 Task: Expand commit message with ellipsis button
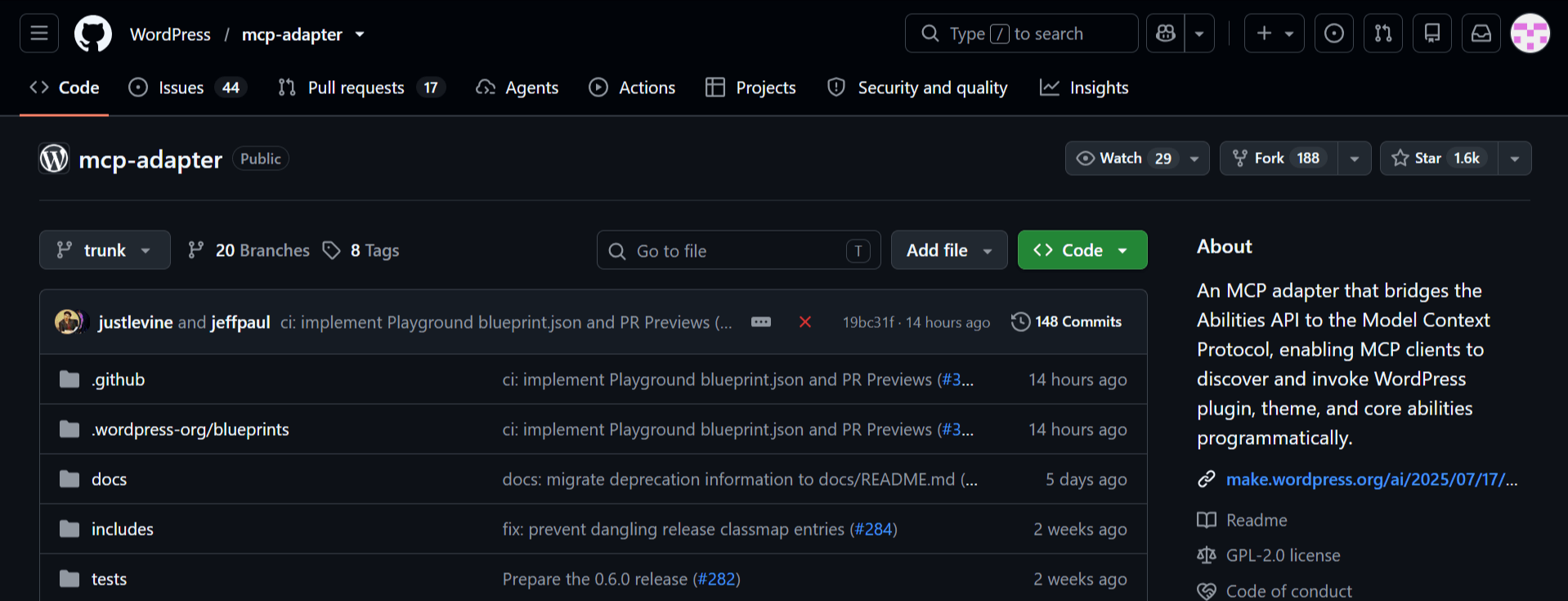coord(761,322)
